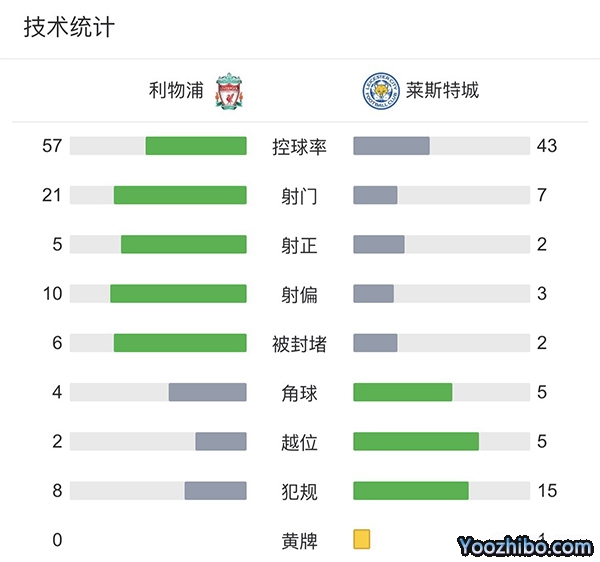Viewport: 600px width, 562px height.
Task: Click Liverpool's green possession bar
Action: coord(196,146)
